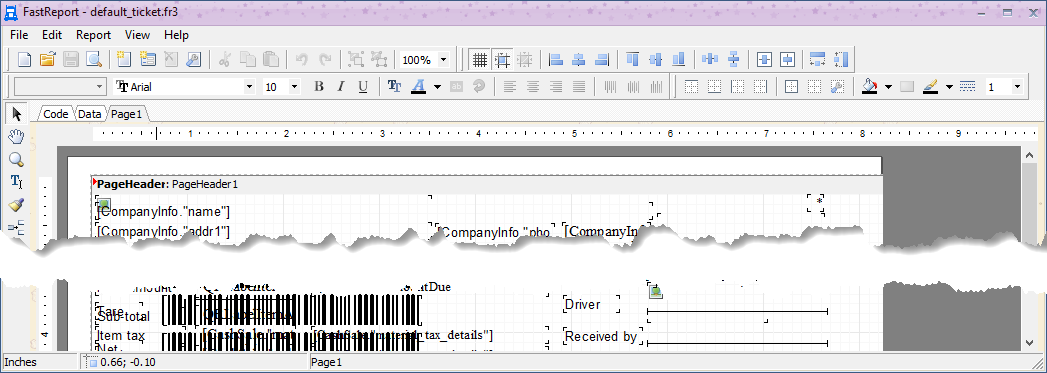Align selected objects to right edges
Screen dimensions: 1047x373
[602, 59]
